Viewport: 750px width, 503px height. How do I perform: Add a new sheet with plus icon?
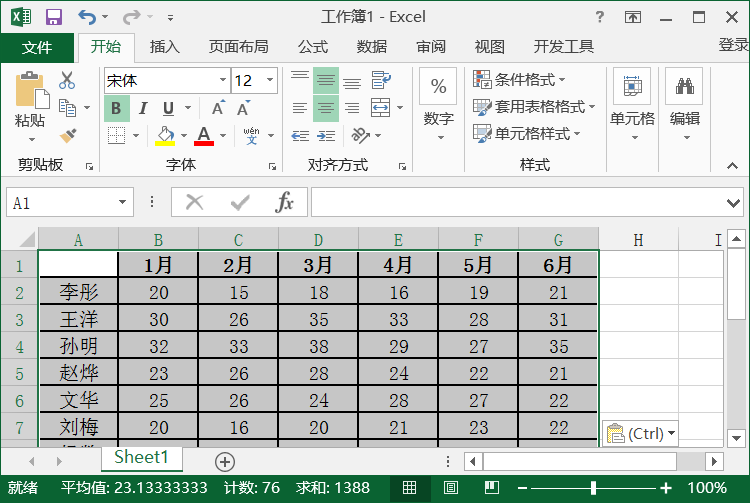(225, 462)
